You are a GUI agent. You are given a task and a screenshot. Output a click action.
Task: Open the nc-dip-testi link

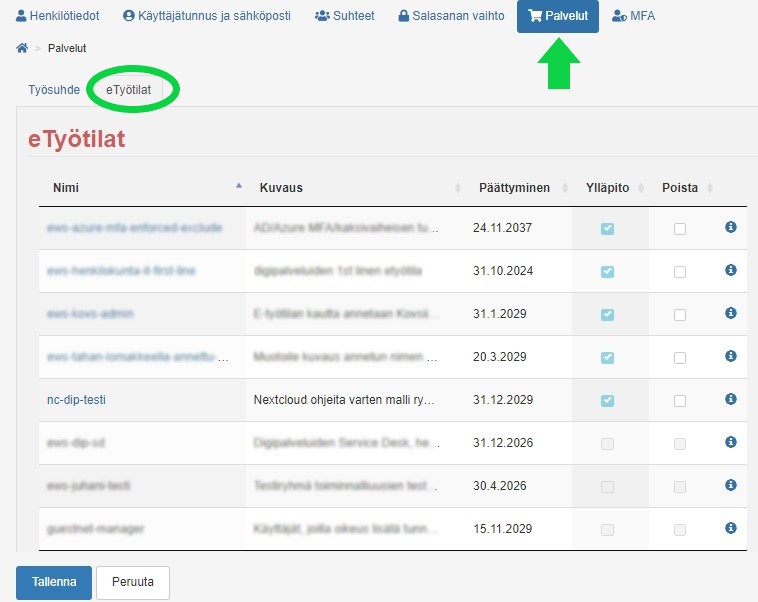tap(76, 400)
